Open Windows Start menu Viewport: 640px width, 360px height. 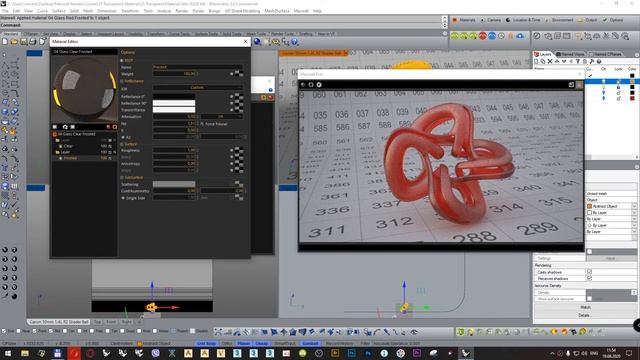7,353
